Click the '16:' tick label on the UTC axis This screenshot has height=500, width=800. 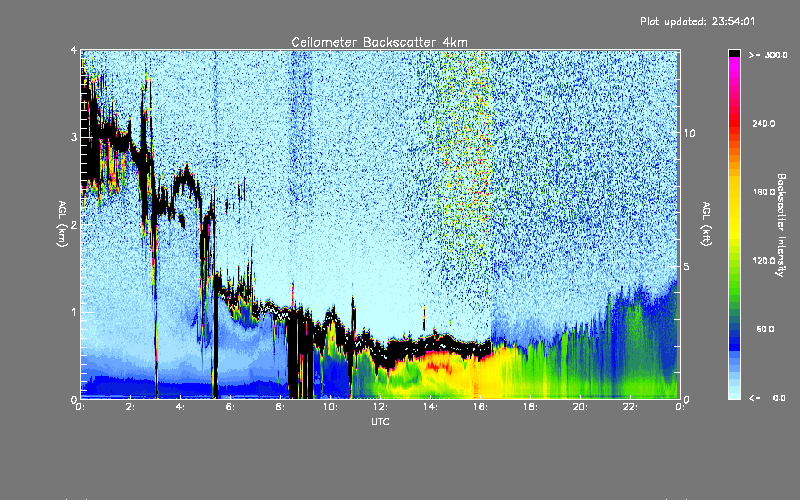point(480,407)
